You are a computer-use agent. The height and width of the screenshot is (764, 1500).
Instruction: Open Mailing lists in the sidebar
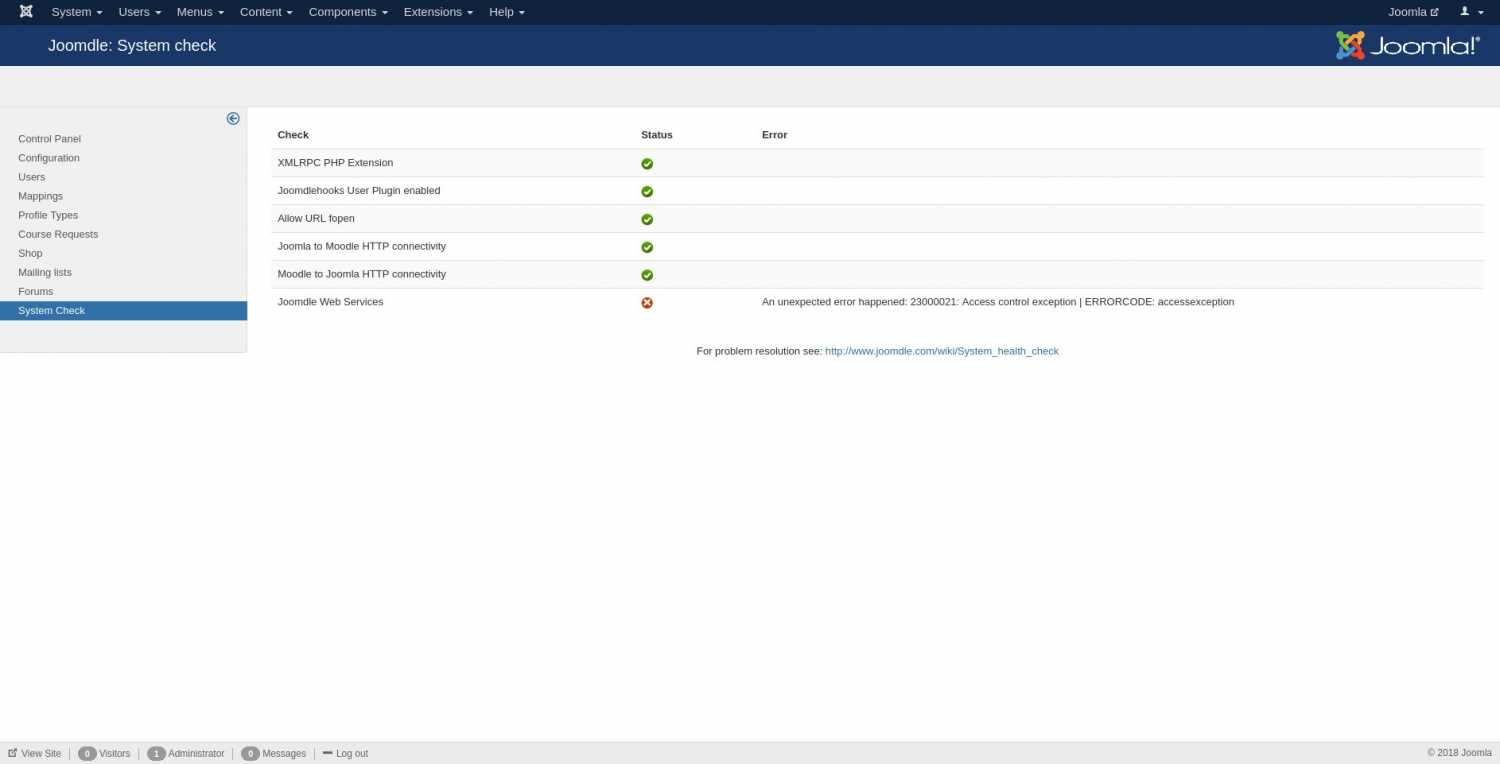(45, 272)
